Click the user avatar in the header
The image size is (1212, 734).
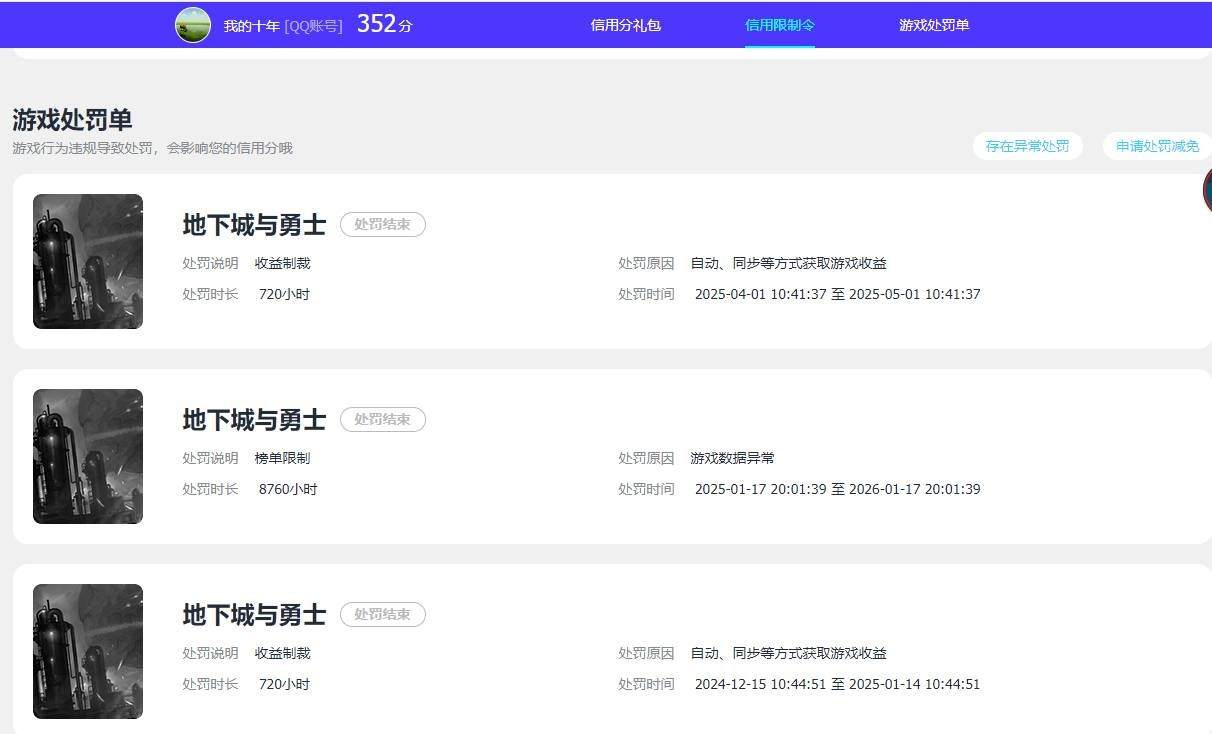tap(193, 25)
